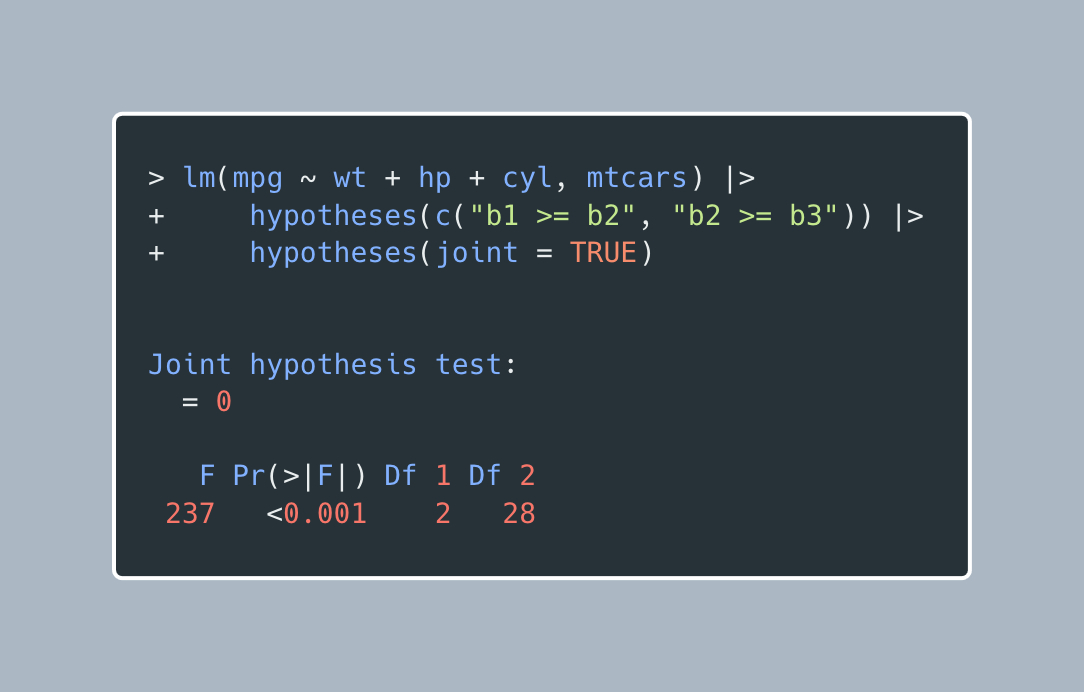Click the Df 1 column header
Image resolution: width=1084 pixels, height=692 pixels.
point(418,476)
